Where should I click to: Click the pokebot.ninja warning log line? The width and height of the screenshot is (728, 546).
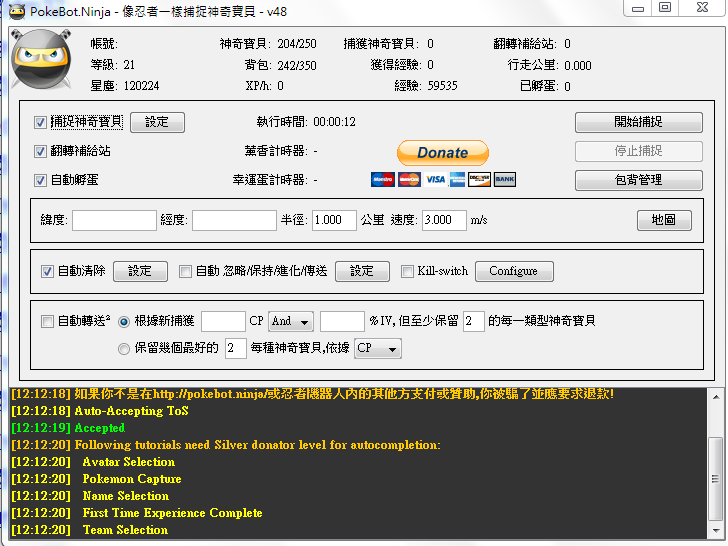click(x=313, y=394)
